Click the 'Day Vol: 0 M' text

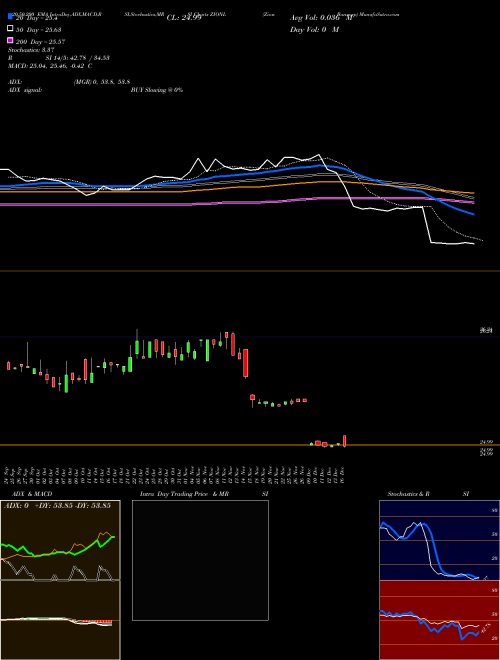point(314,29)
